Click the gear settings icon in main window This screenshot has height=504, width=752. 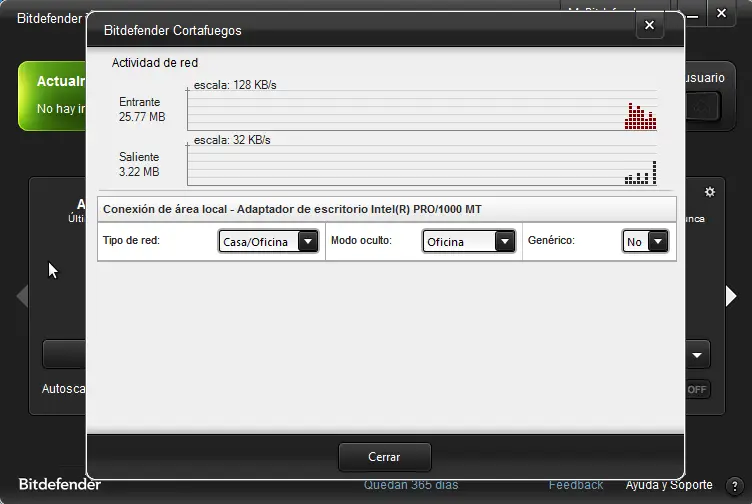(710, 192)
